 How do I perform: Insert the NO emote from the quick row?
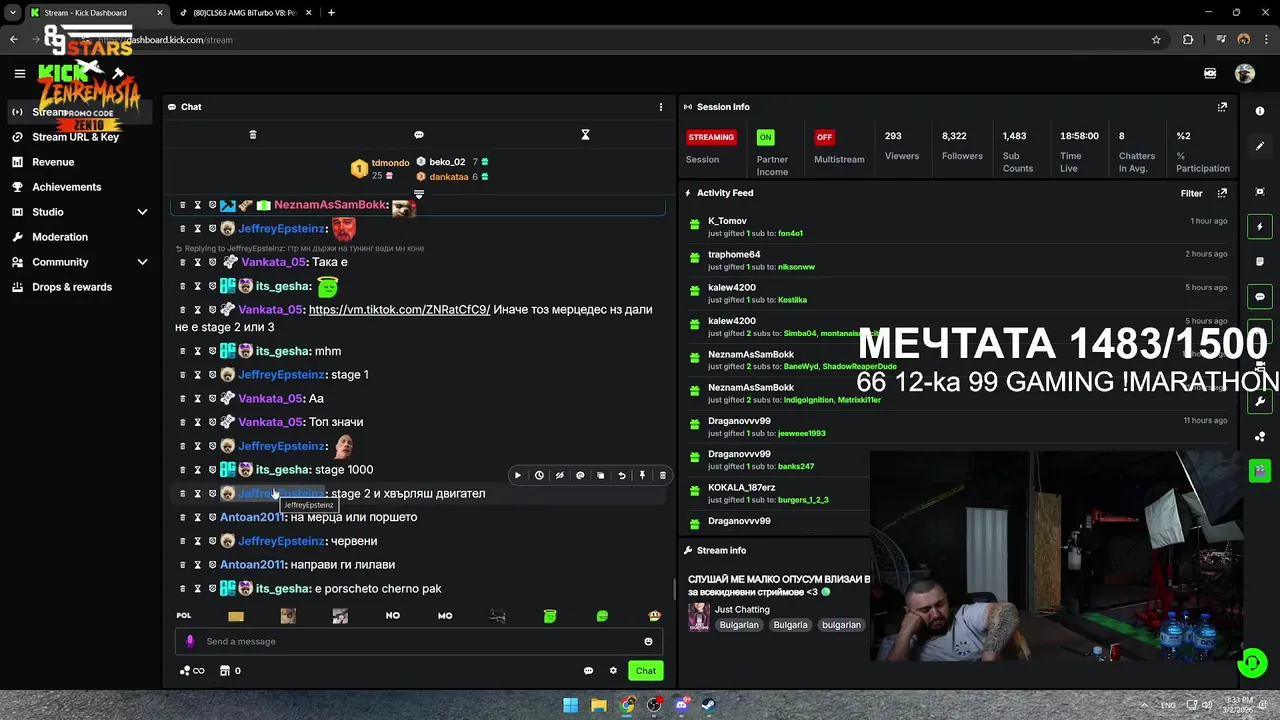393,616
